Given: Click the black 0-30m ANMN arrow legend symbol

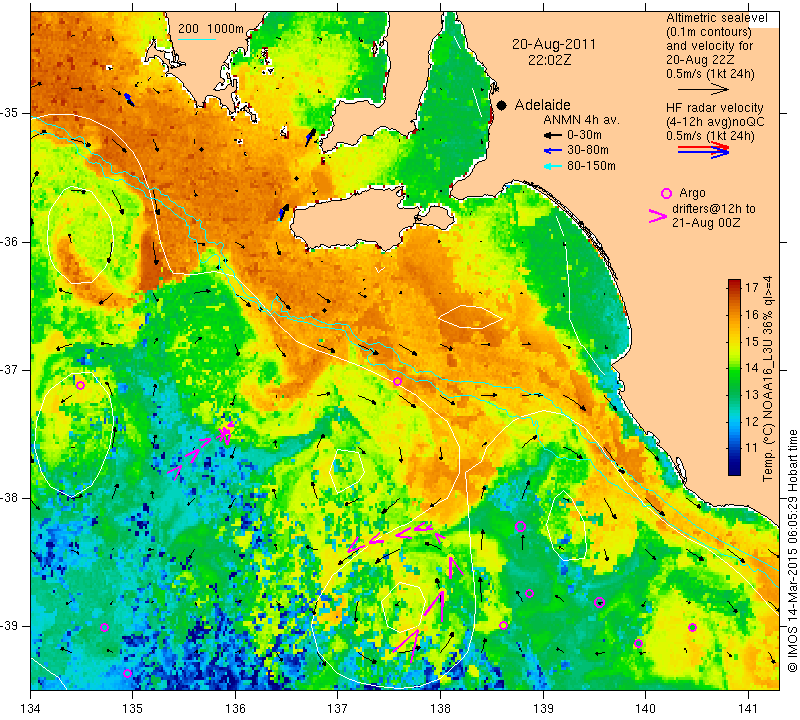Looking at the screenshot, I should (x=553, y=135).
